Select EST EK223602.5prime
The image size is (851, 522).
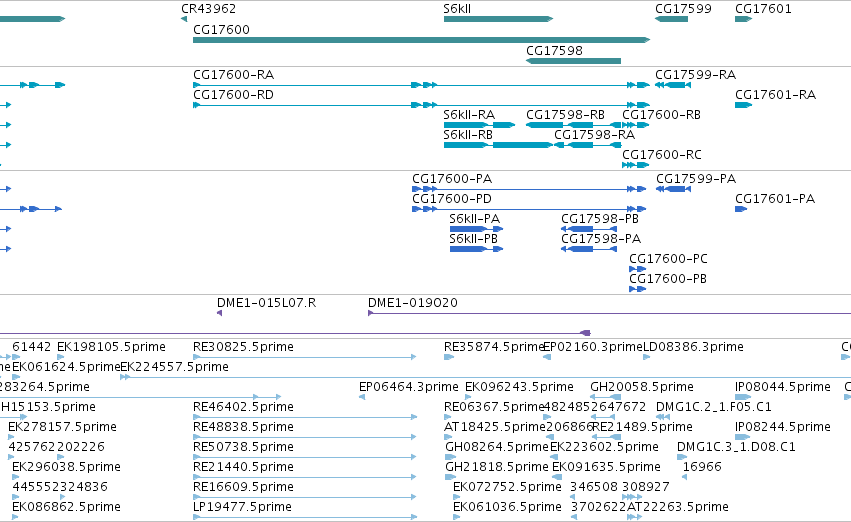point(604,447)
